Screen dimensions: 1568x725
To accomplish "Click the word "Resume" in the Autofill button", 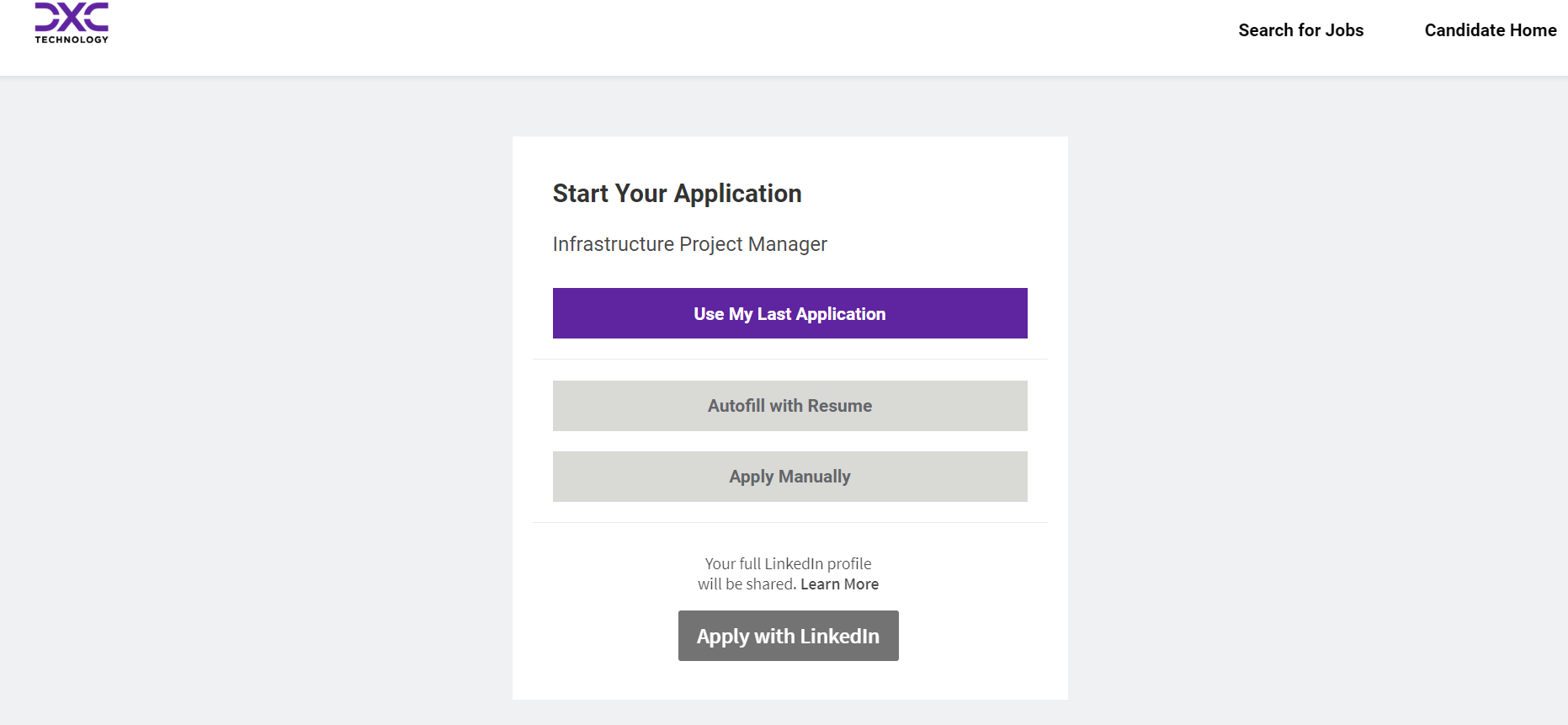I will pyautogui.click(x=839, y=406).
